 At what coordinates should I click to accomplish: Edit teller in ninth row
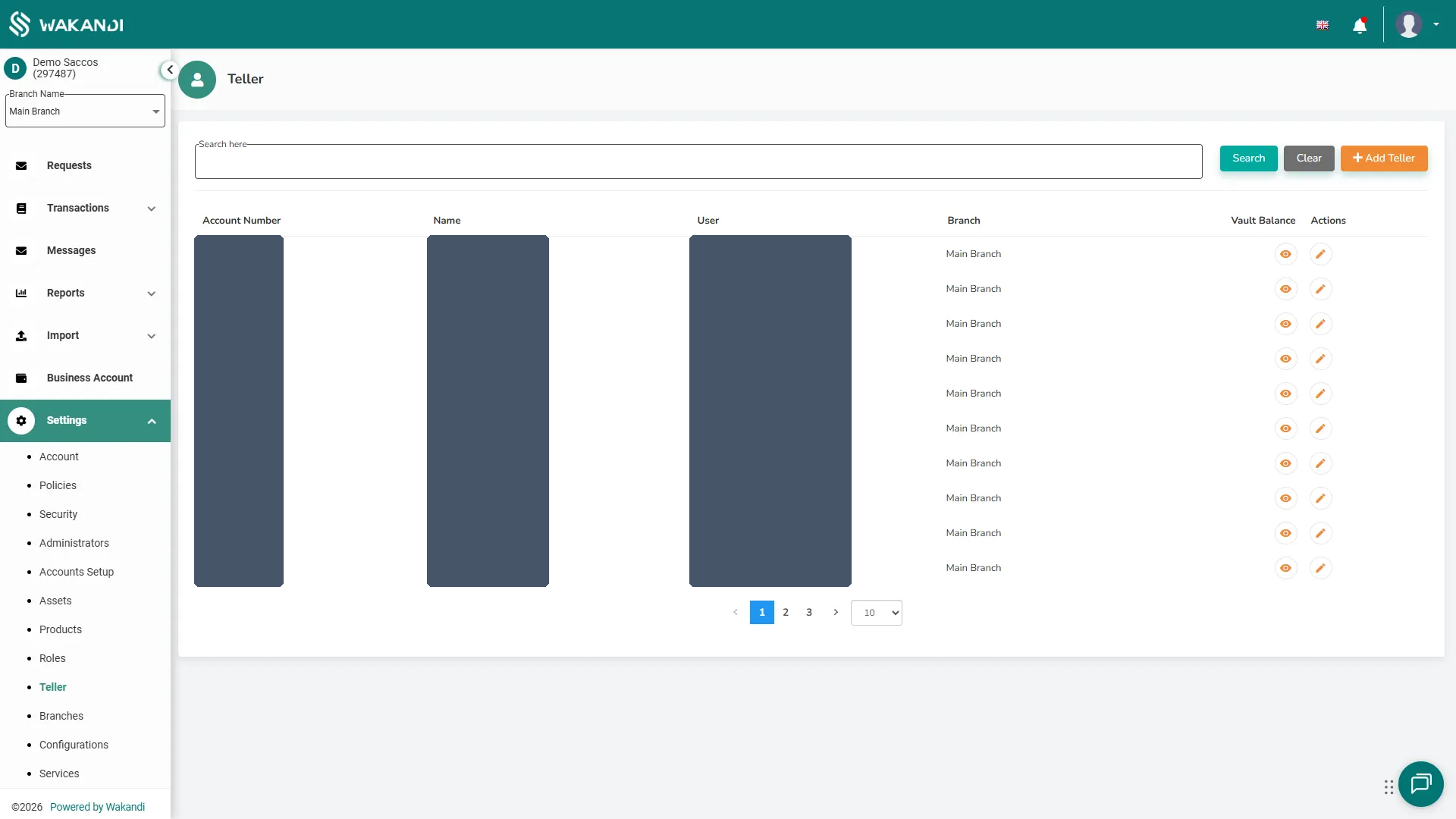click(1320, 533)
